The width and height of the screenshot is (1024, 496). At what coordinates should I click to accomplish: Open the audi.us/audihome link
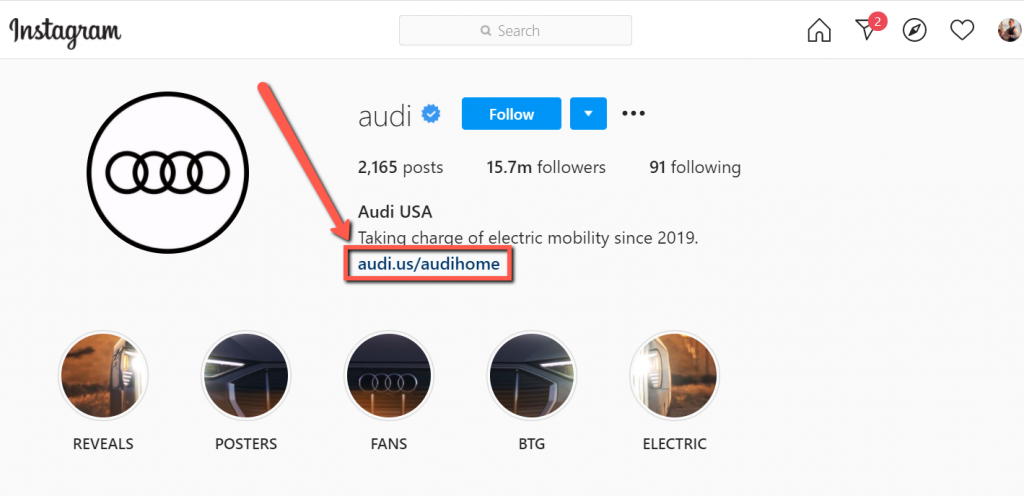click(428, 264)
